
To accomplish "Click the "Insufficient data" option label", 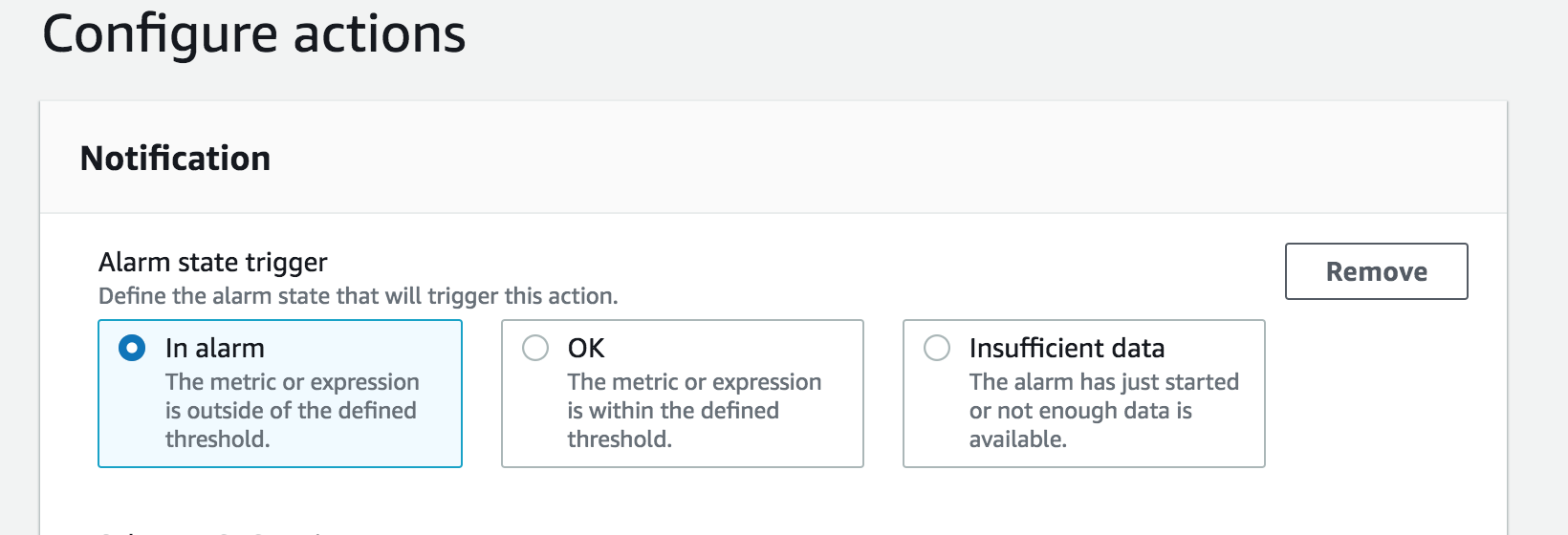I will point(1067,348).
